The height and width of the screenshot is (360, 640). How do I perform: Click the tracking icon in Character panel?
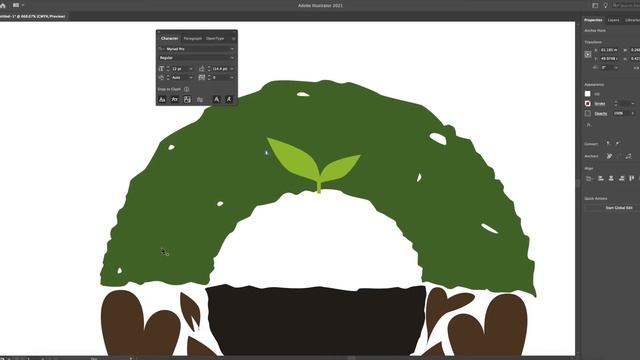[202, 78]
